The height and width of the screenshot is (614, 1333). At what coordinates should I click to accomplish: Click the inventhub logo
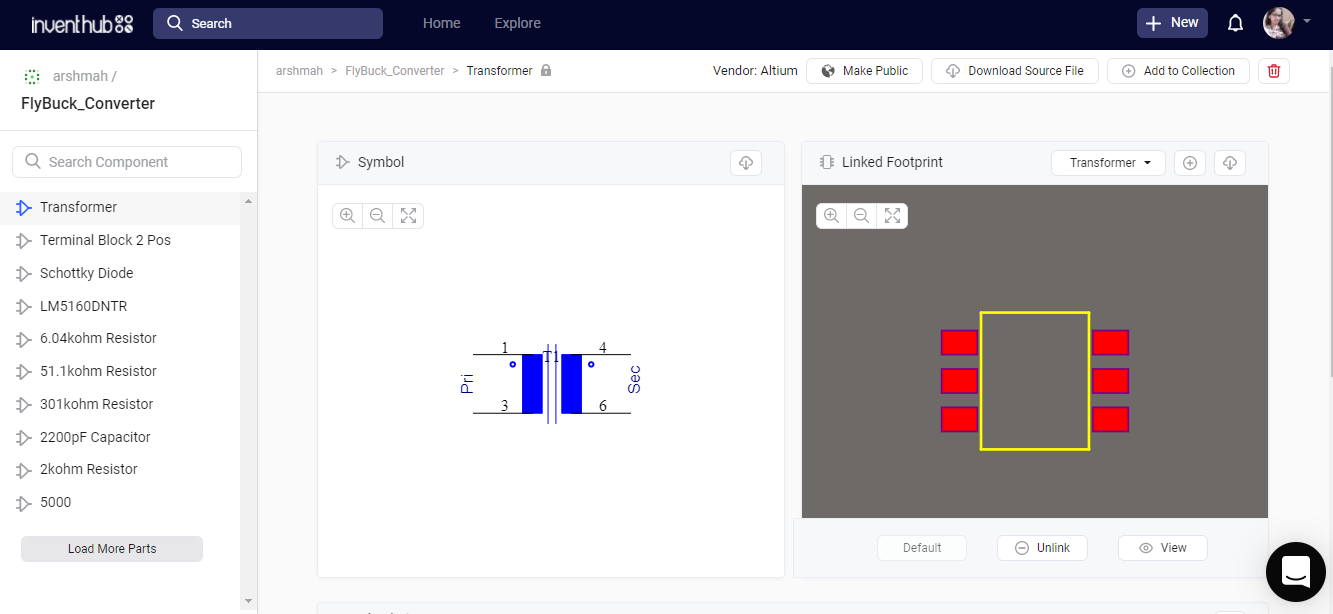tap(82, 24)
